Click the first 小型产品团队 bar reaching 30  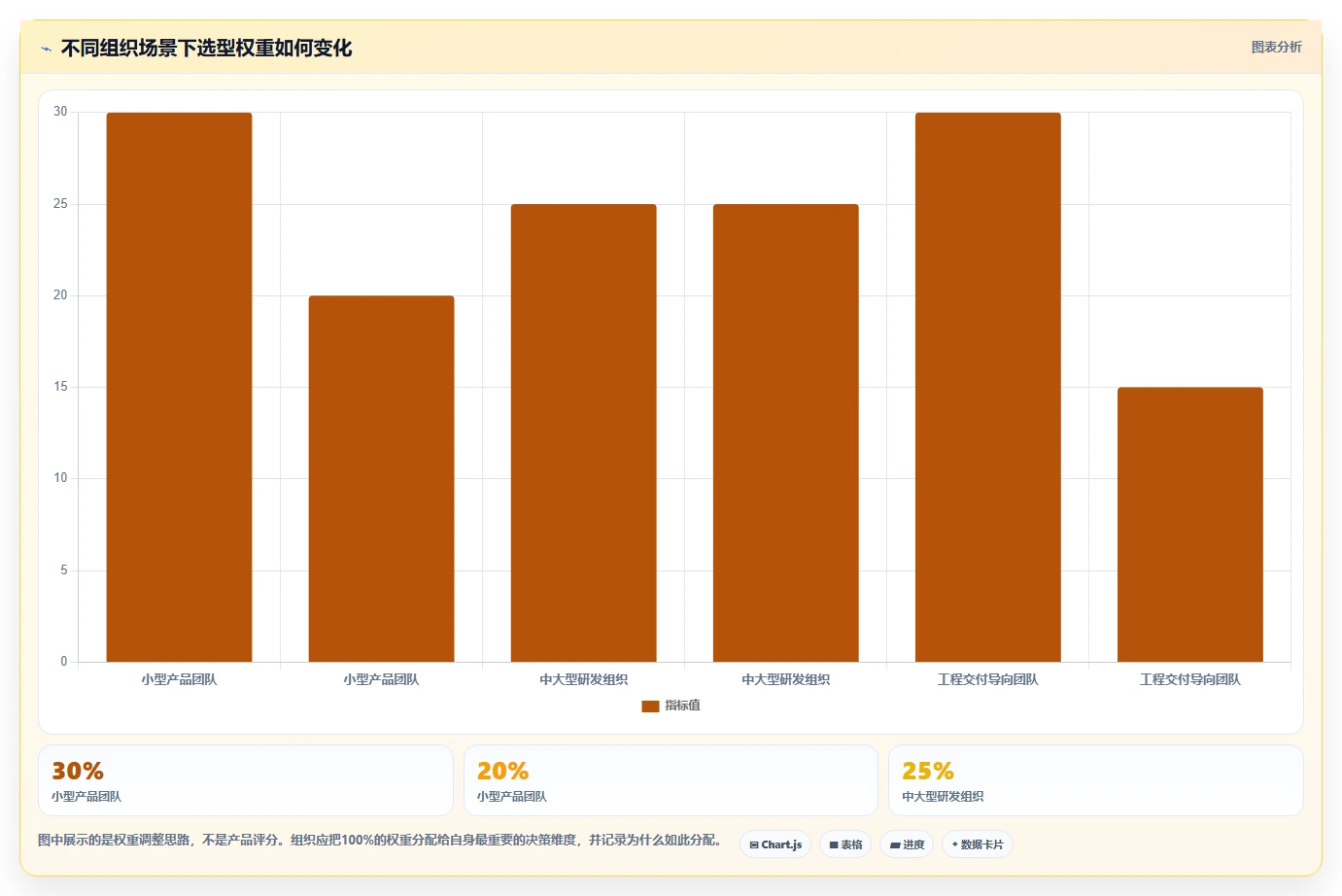click(x=179, y=387)
